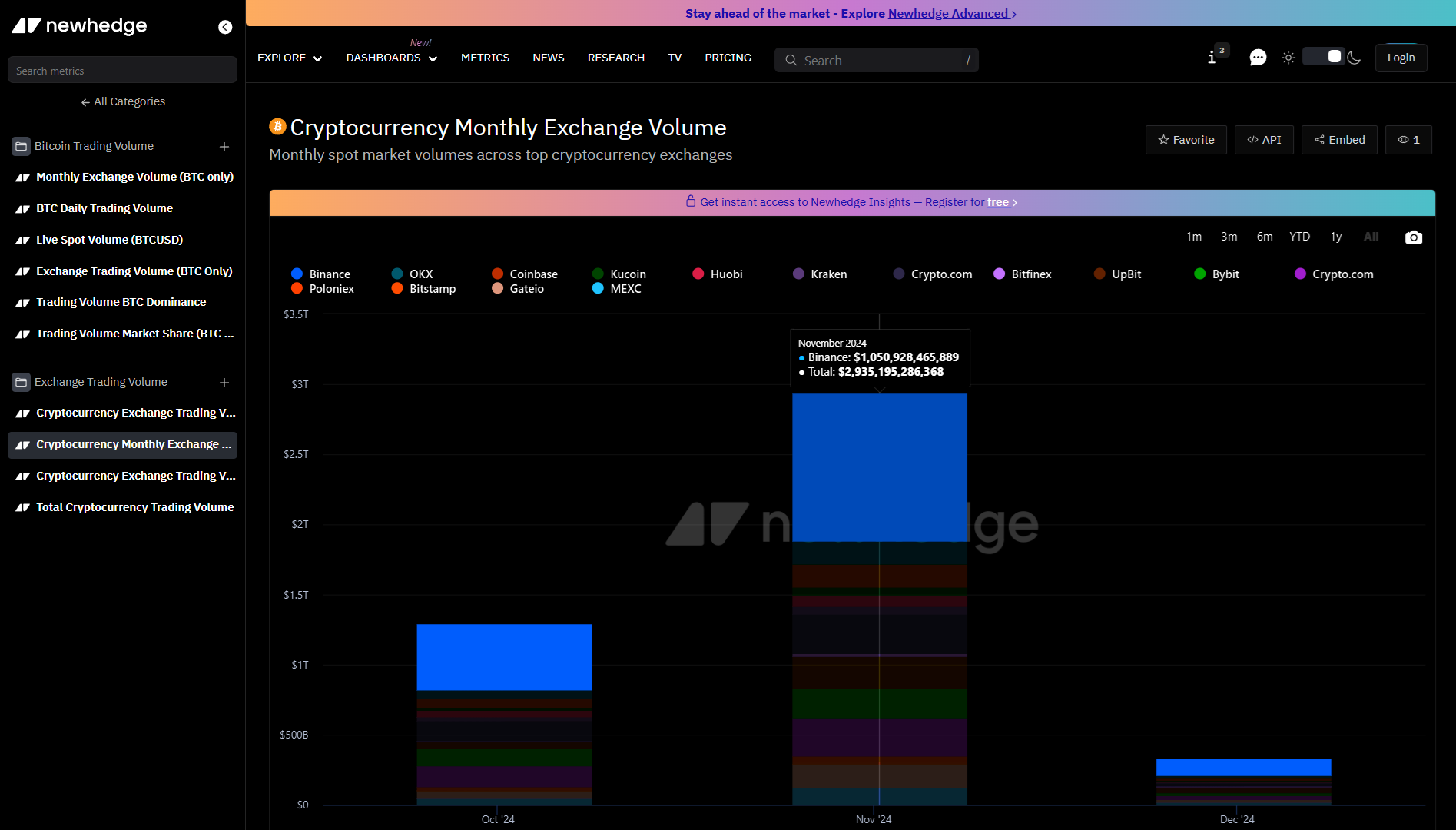Open the EXPLORE dropdown menu

pyautogui.click(x=290, y=58)
